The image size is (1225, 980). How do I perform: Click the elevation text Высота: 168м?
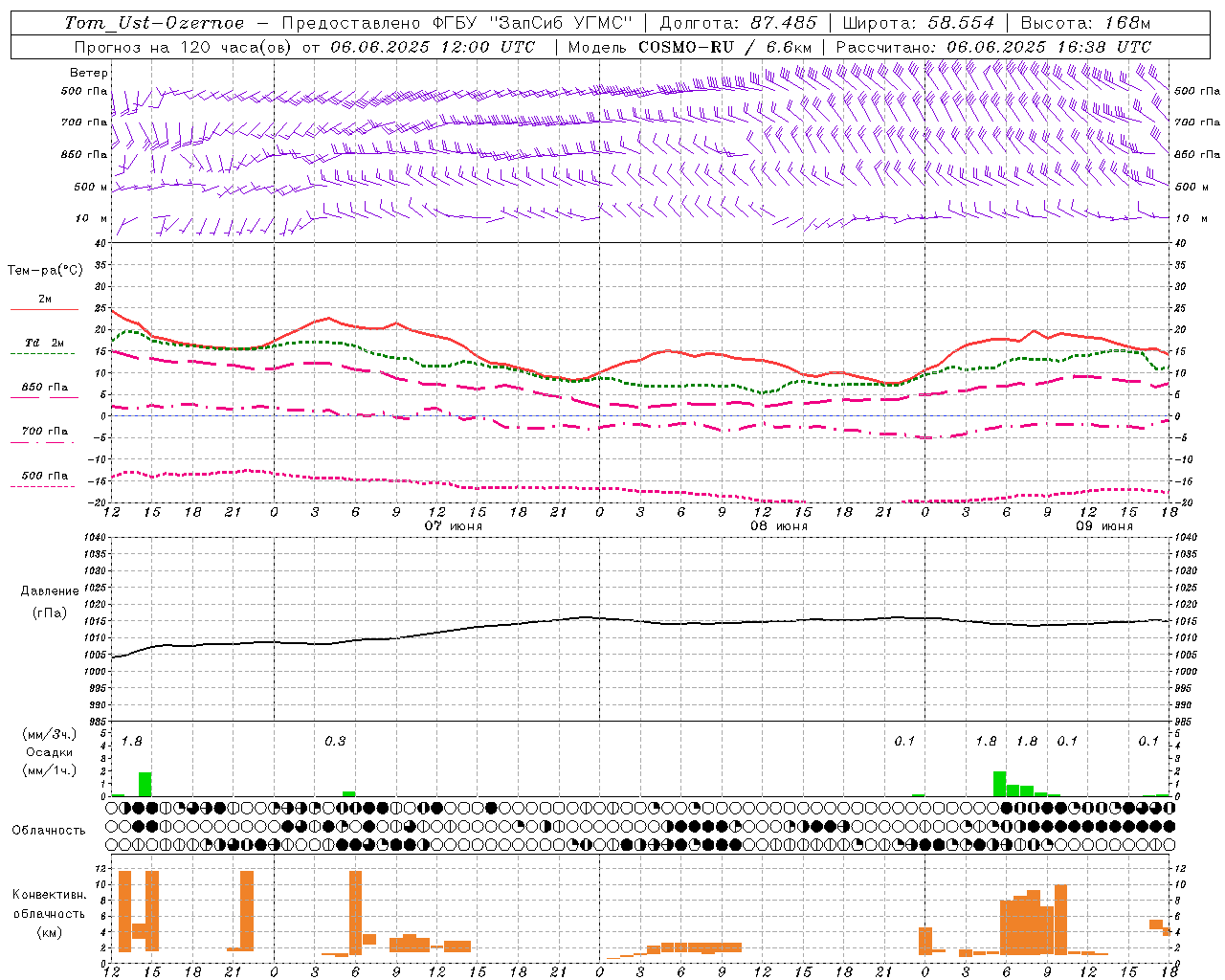1085,23
